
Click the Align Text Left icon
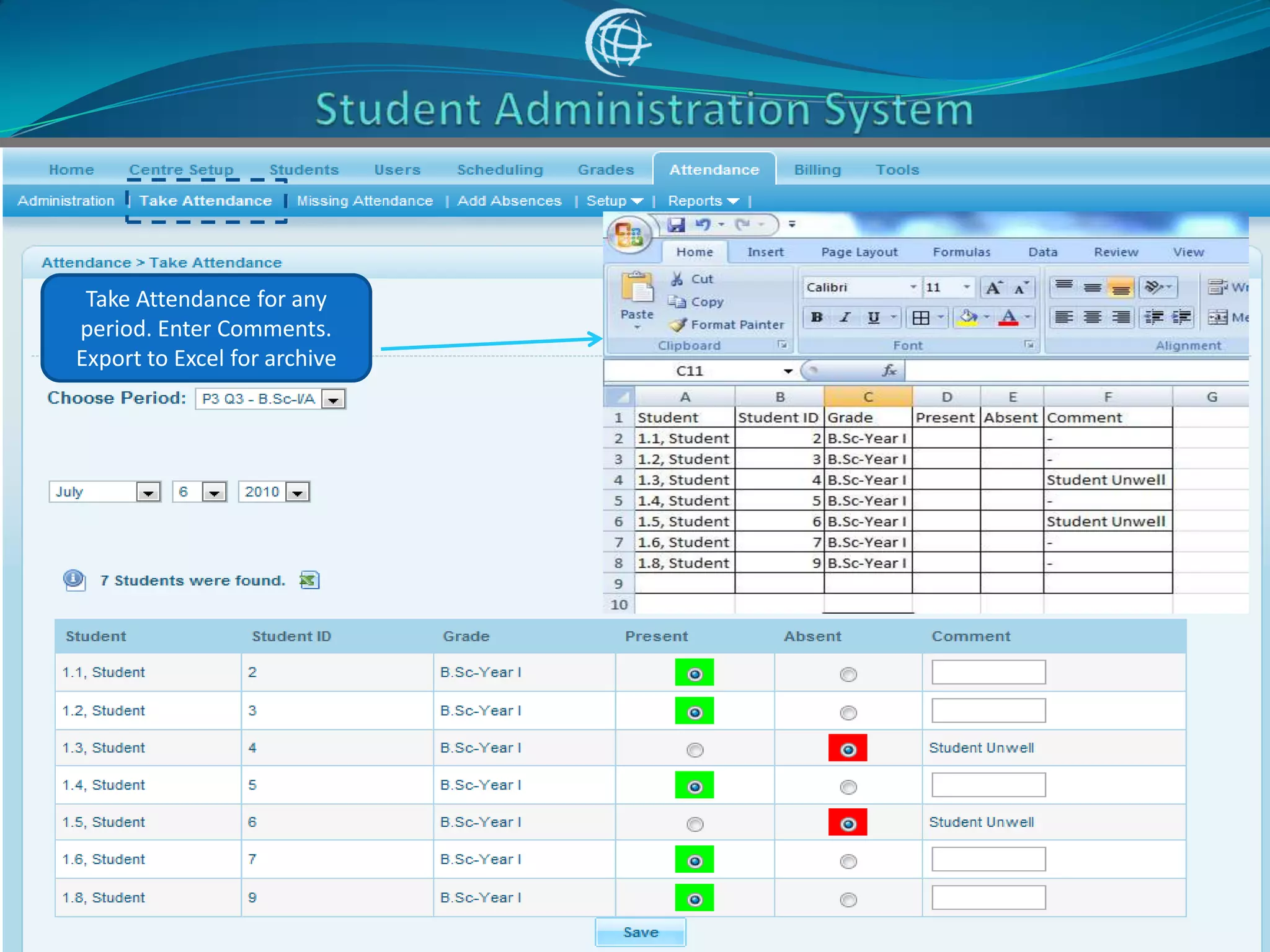point(1064,317)
